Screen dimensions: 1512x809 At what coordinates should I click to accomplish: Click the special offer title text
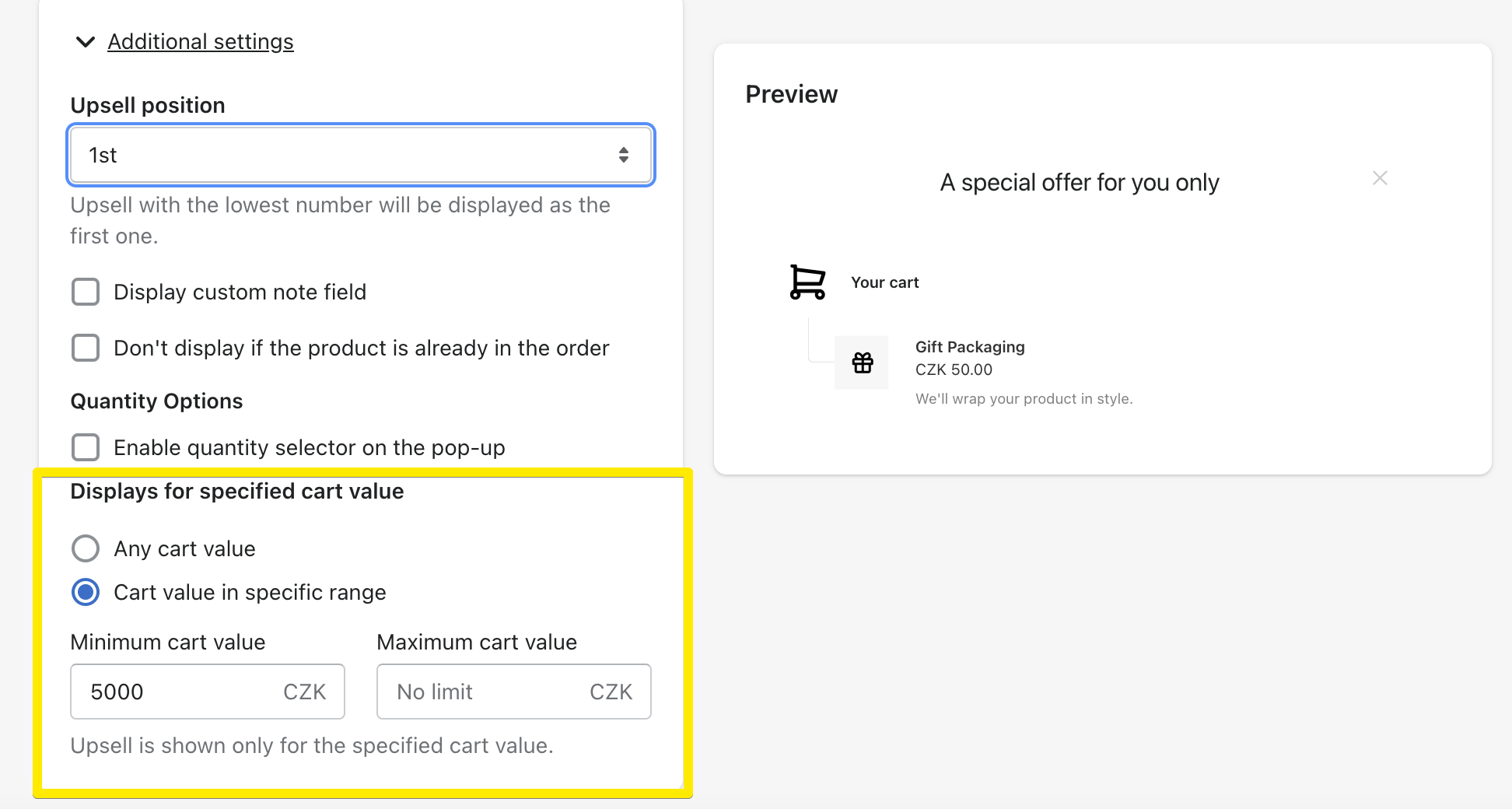tap(1080, 181)
